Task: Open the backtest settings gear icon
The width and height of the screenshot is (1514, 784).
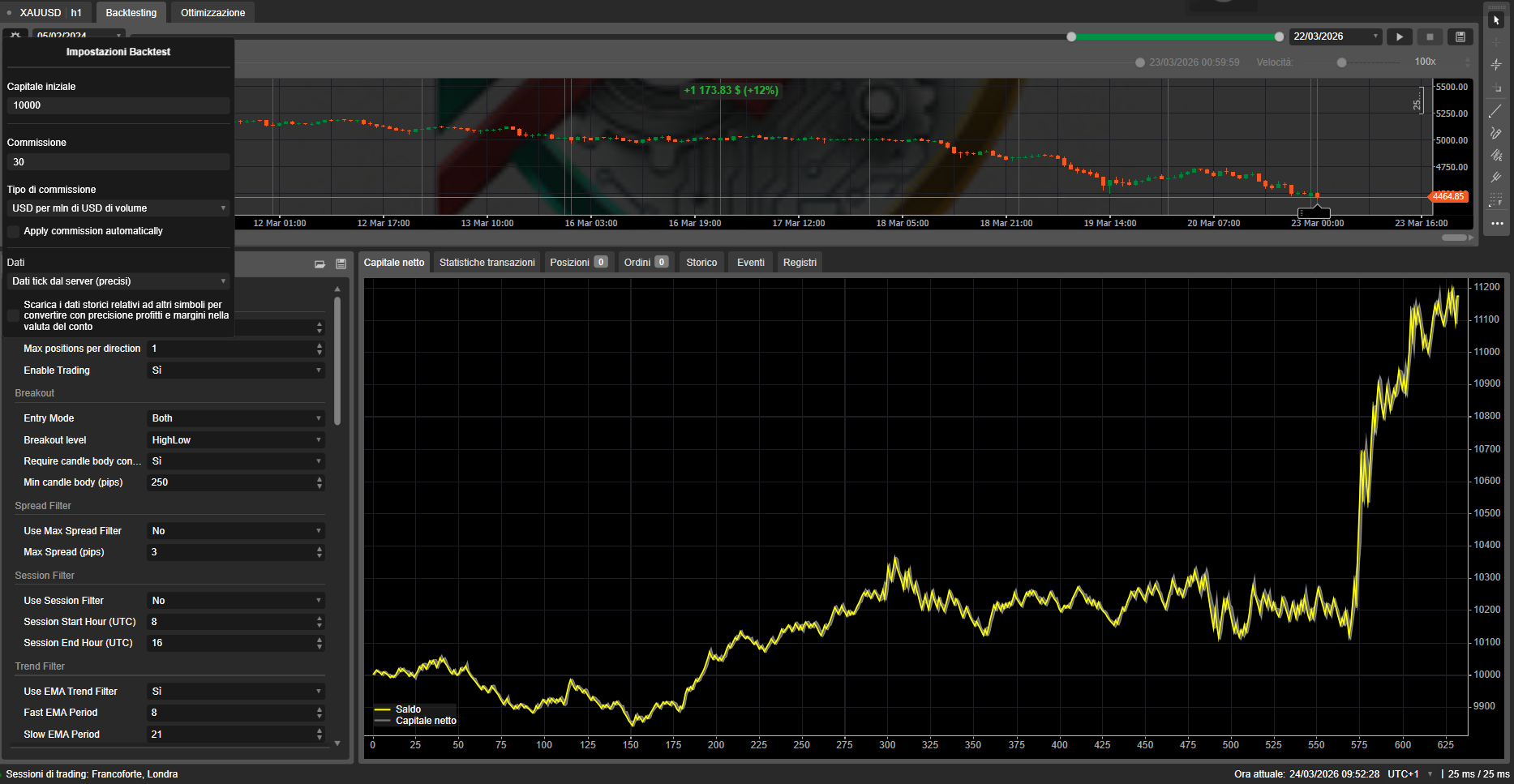Action: click(x=15, y=36)
